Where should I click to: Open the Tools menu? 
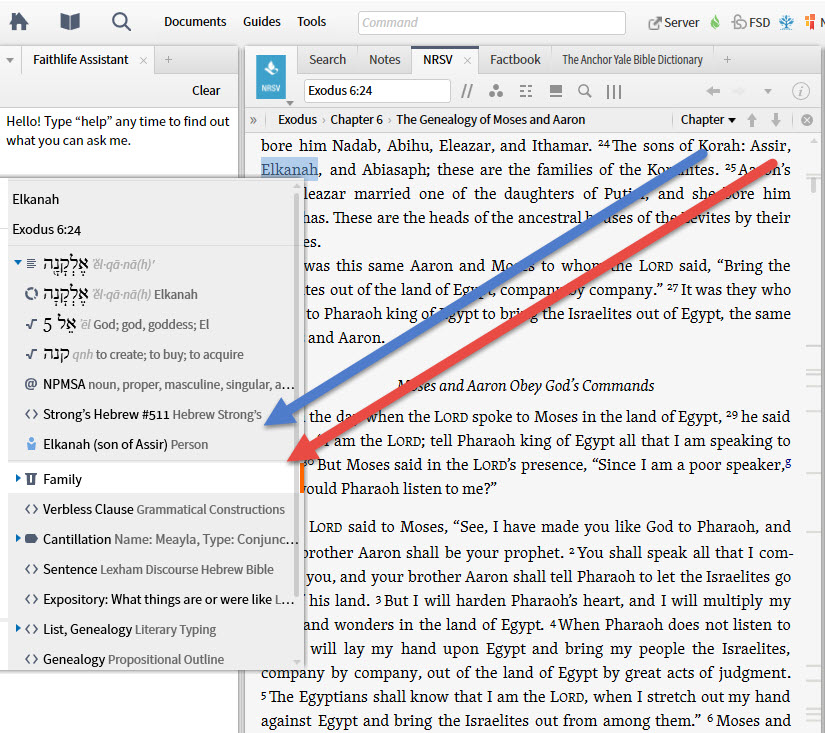311,21
